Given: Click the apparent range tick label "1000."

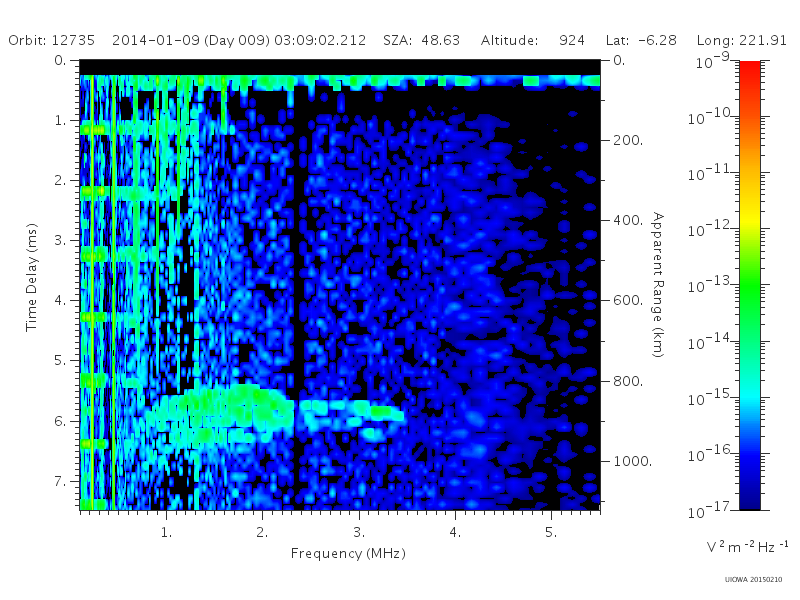Looking at the screenshot, I should (633, 461).
